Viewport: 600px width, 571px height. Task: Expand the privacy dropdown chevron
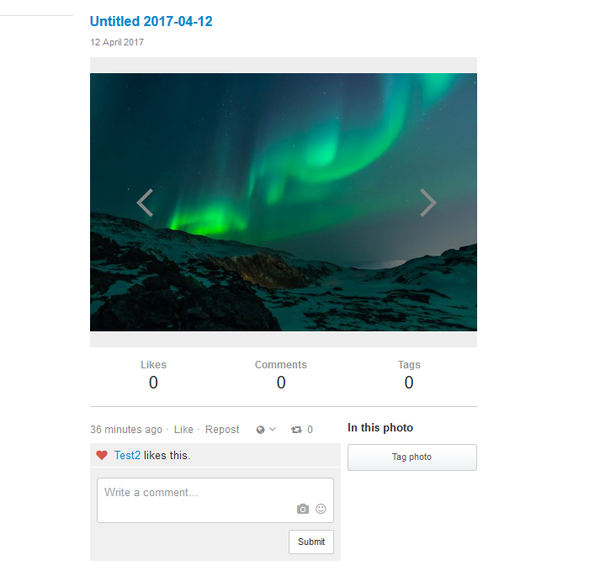(272, 429)
